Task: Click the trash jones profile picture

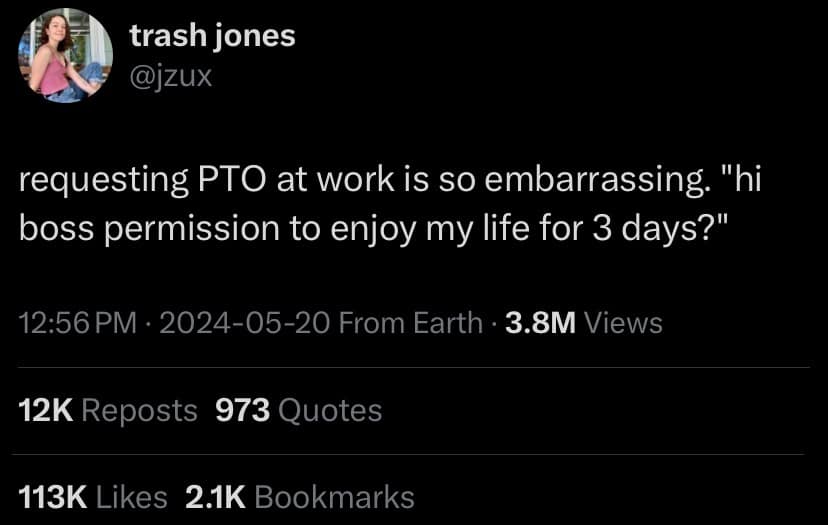Action: (x=65, y=56)
